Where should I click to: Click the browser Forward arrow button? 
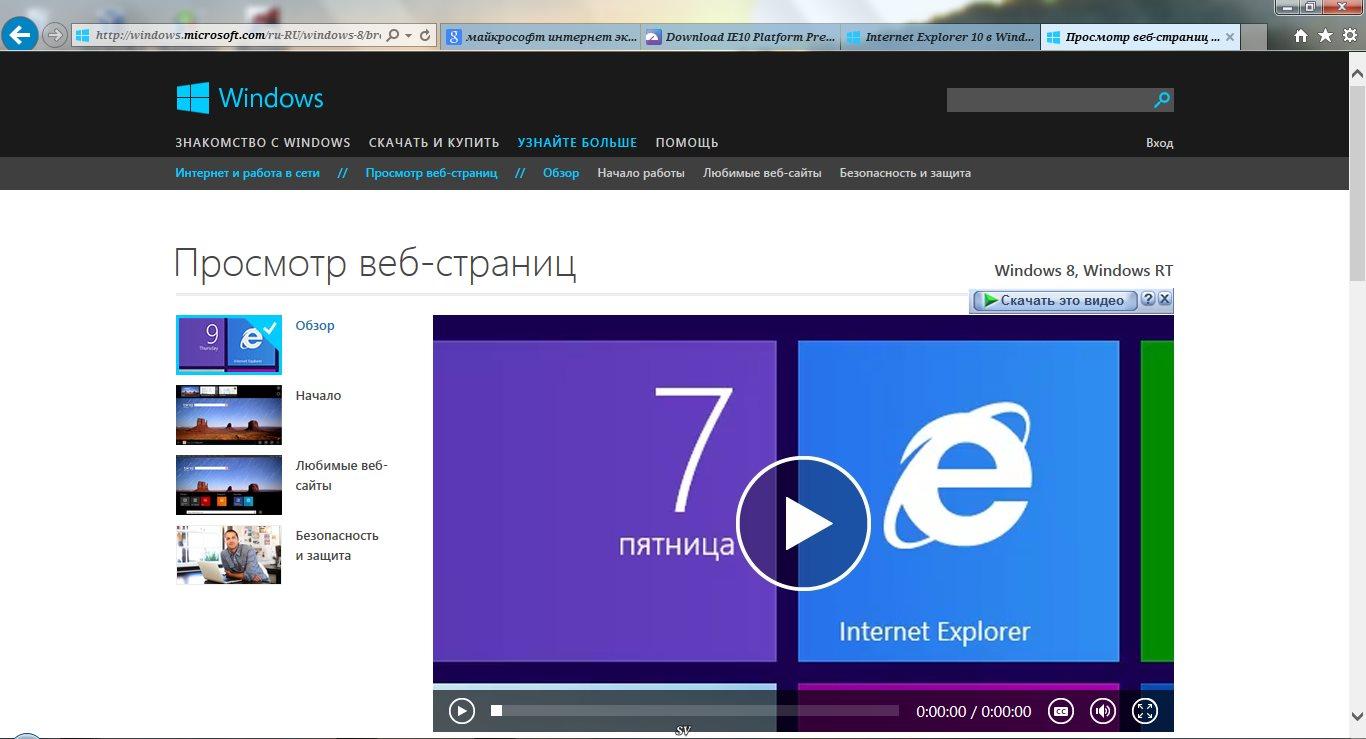[x=55, y=36]
